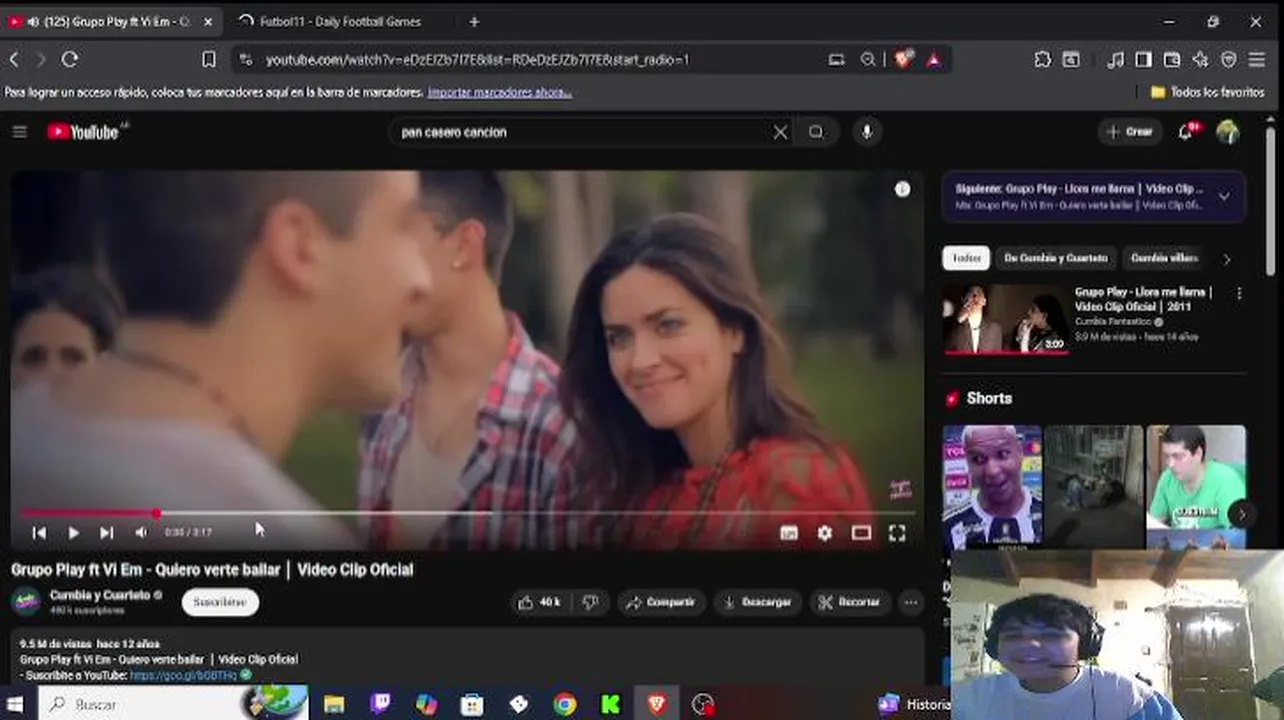Open the YouTube guide hamburger menu
The image size is (1284, 720).
pos(19,131)
